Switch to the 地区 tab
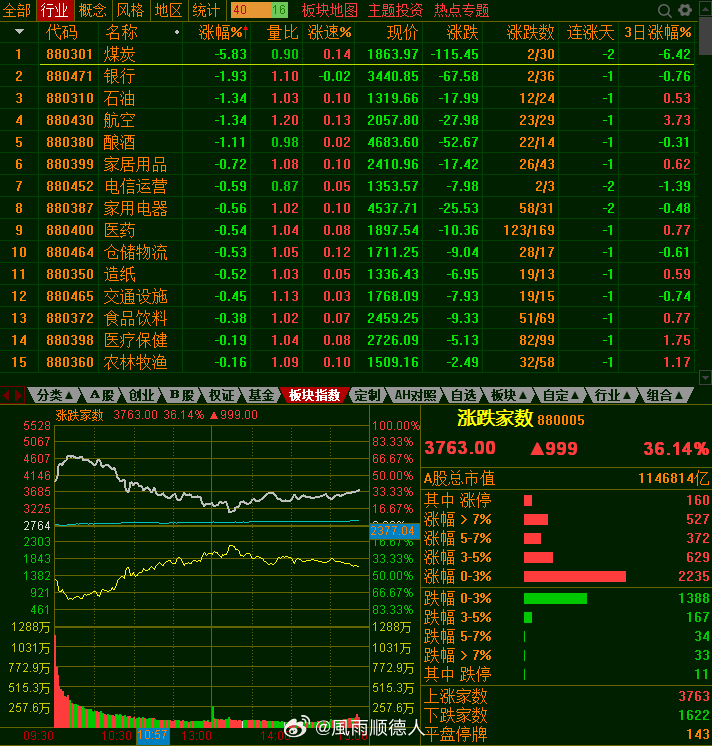The image size is (712, 746). 168,10
